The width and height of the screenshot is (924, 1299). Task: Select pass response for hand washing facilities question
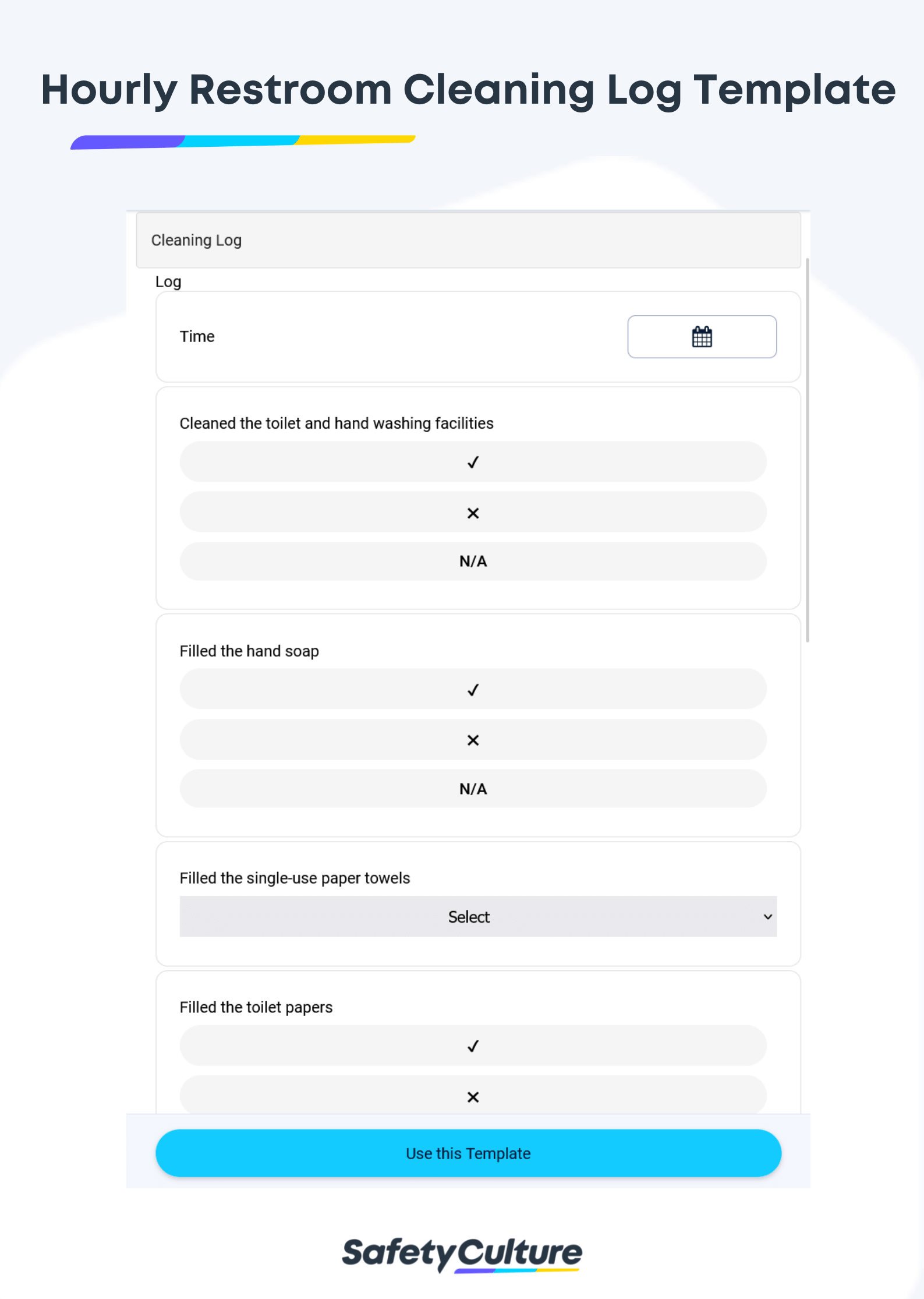click(473, 461)
